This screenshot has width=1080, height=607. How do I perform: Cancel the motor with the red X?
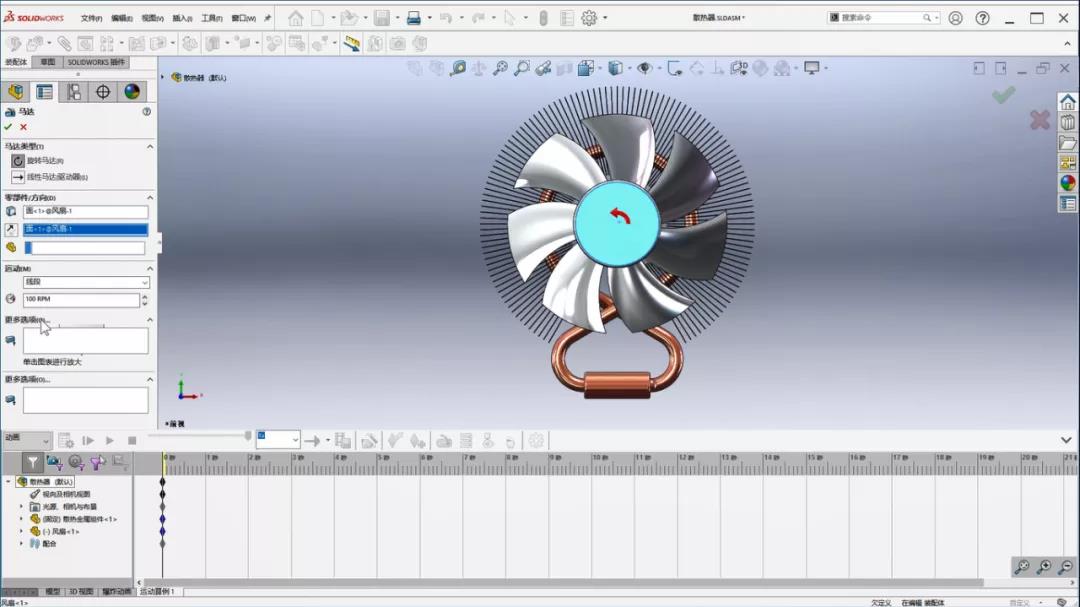[23, 127]
